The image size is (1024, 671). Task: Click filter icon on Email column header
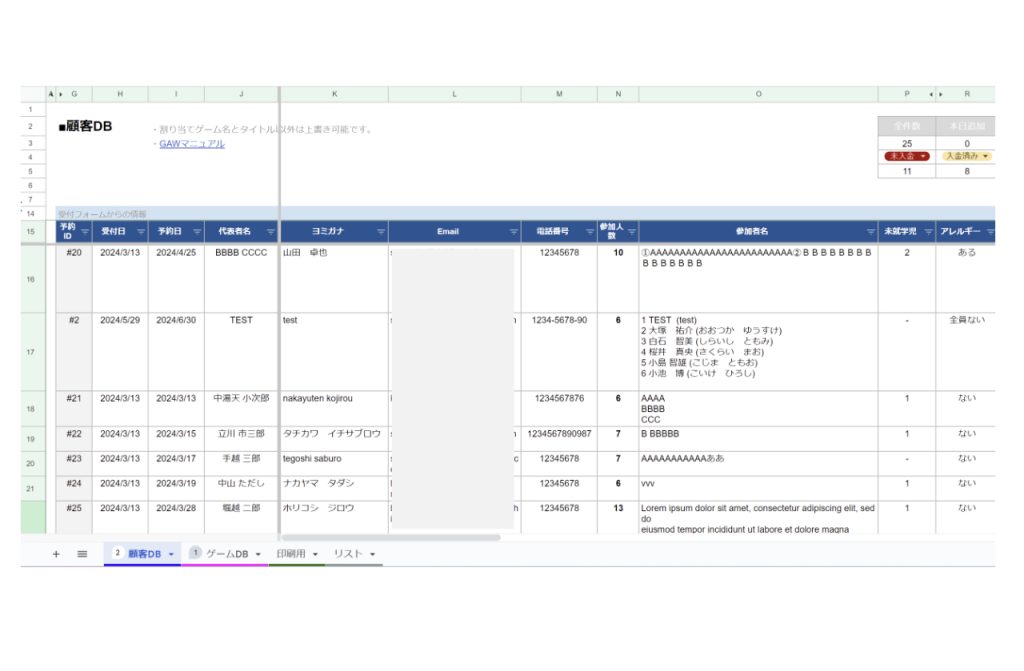tap(514, 232)
